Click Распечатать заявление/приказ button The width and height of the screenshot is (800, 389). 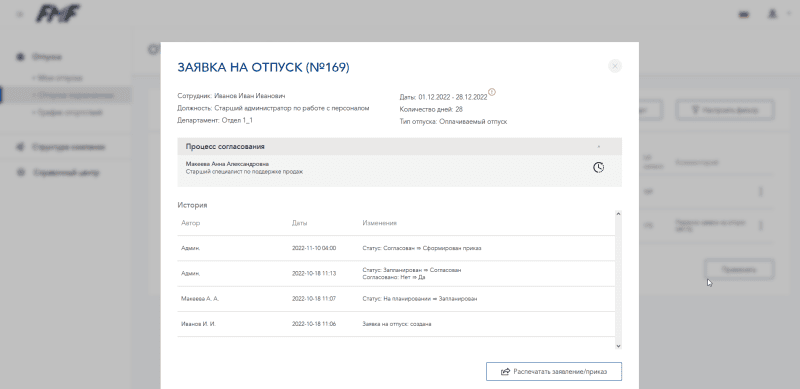tap(554, 372)
